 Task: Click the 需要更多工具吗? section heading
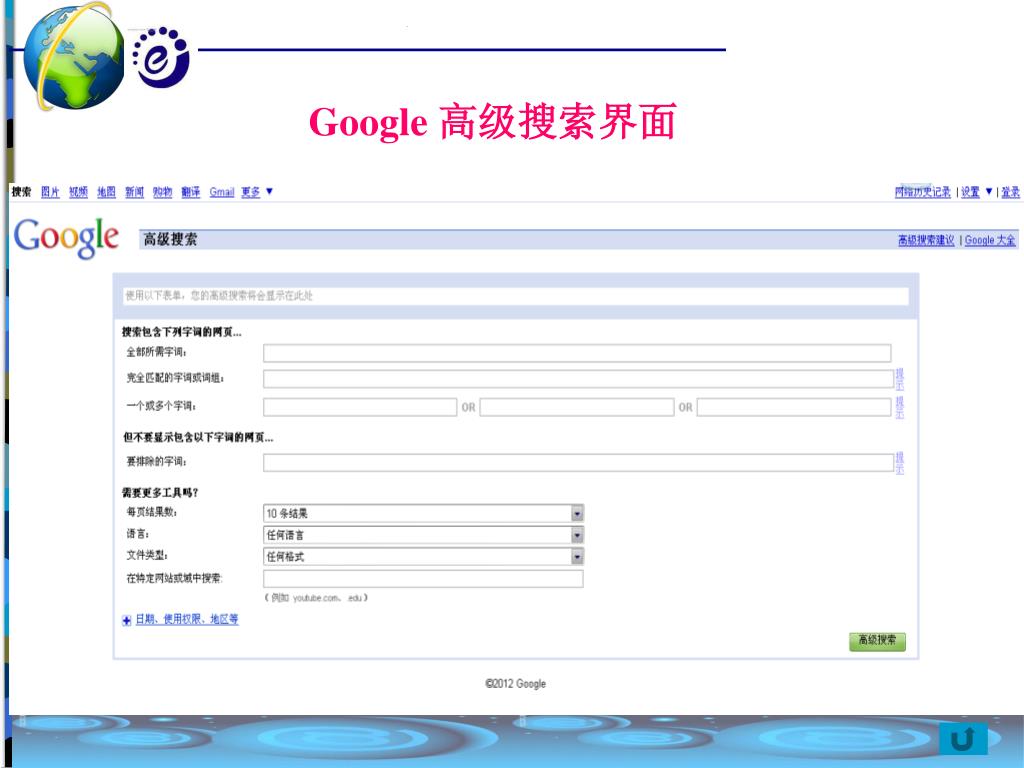click(160, 492)
